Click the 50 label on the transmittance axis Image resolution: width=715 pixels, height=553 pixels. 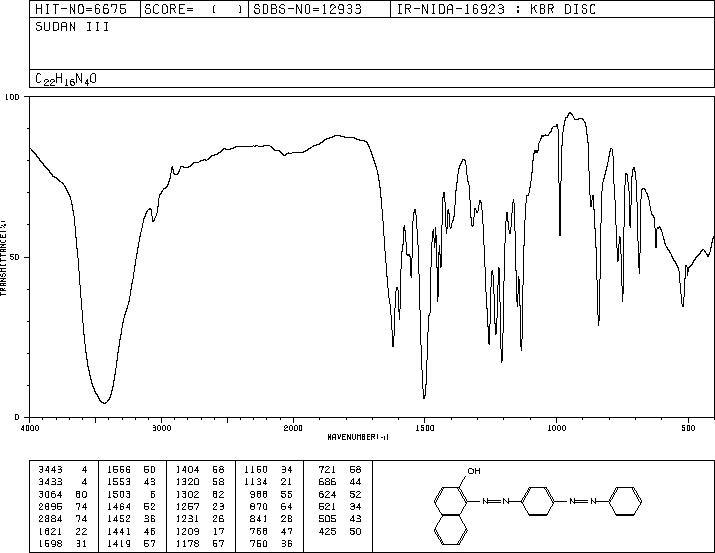pos(15,257)
